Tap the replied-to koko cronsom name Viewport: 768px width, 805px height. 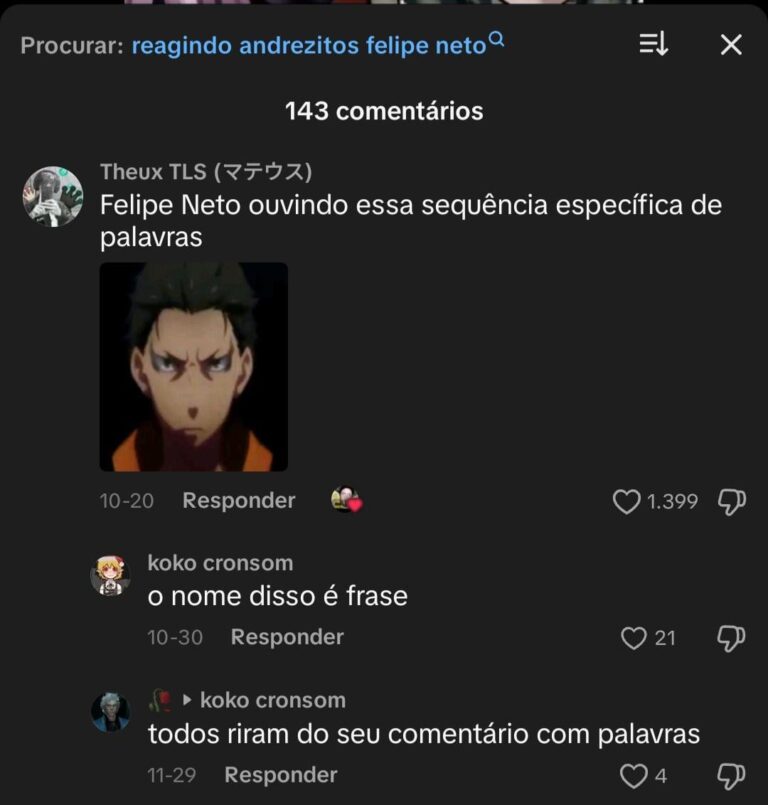point(273,700)
